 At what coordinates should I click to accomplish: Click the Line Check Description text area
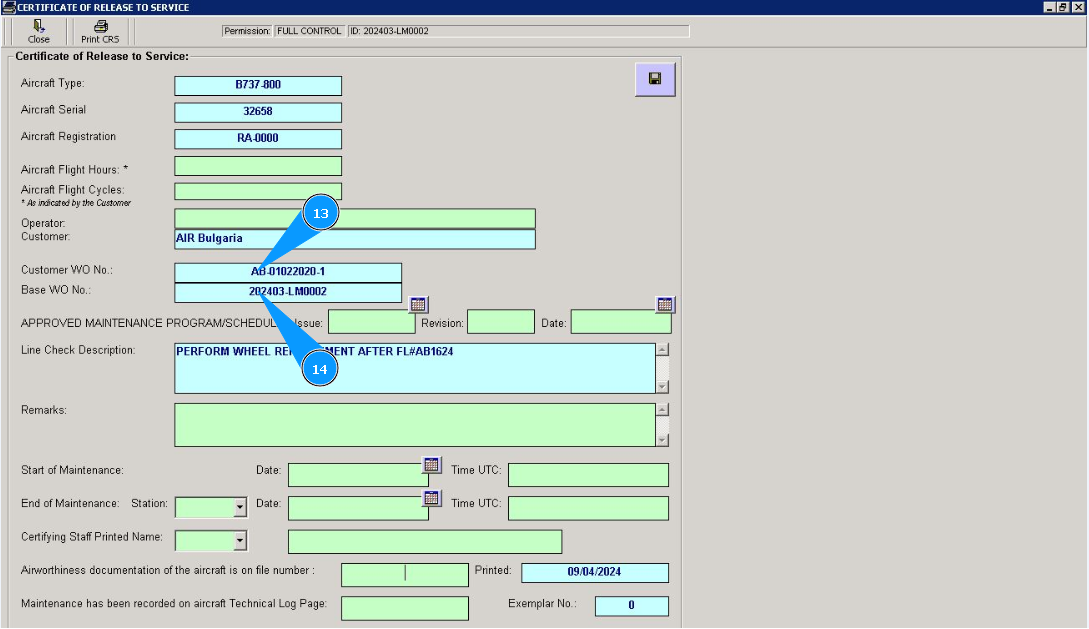click(415, 368)
